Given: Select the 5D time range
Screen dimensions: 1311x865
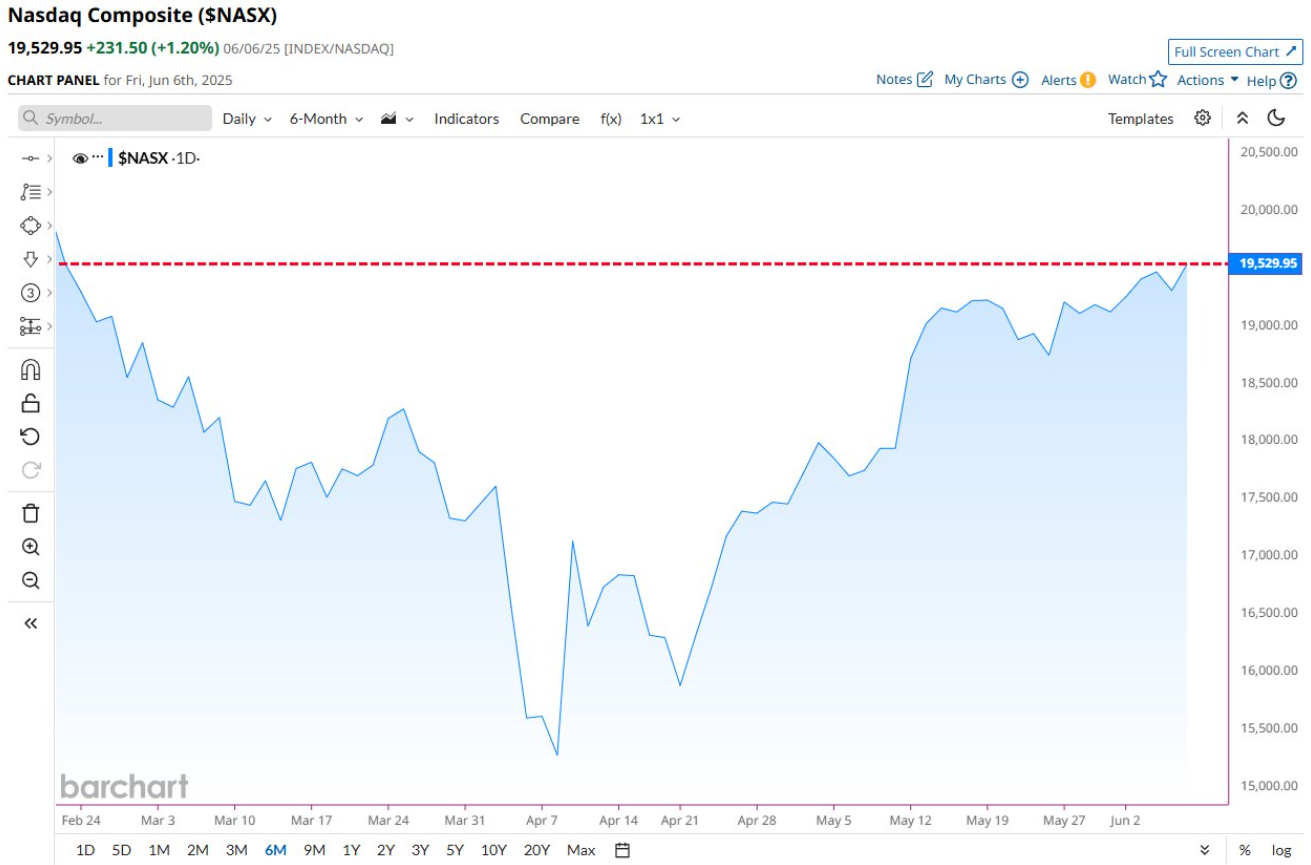Looking at the screenshot, I should click(121, 850).
